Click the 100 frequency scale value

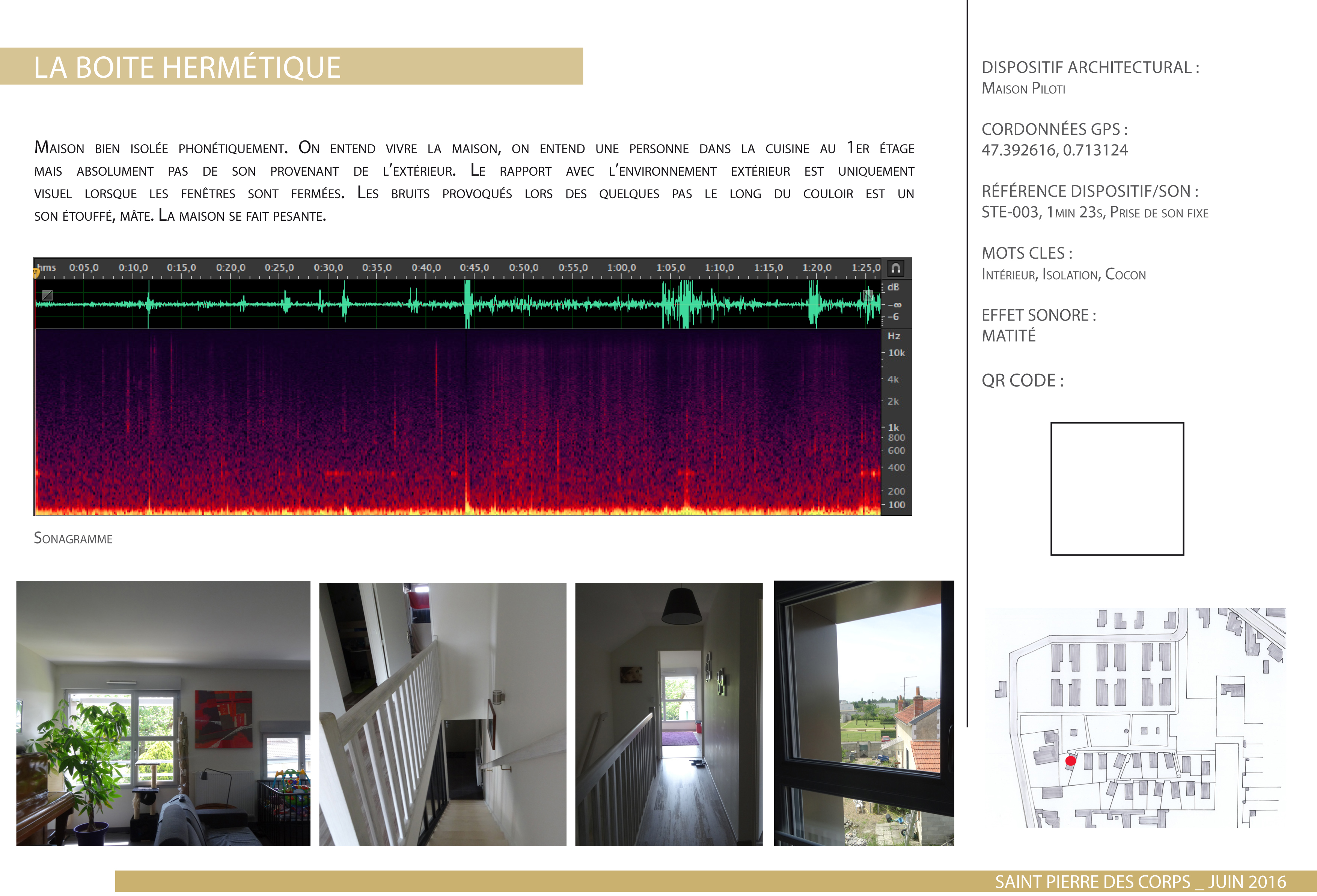(x=897, y=505)
